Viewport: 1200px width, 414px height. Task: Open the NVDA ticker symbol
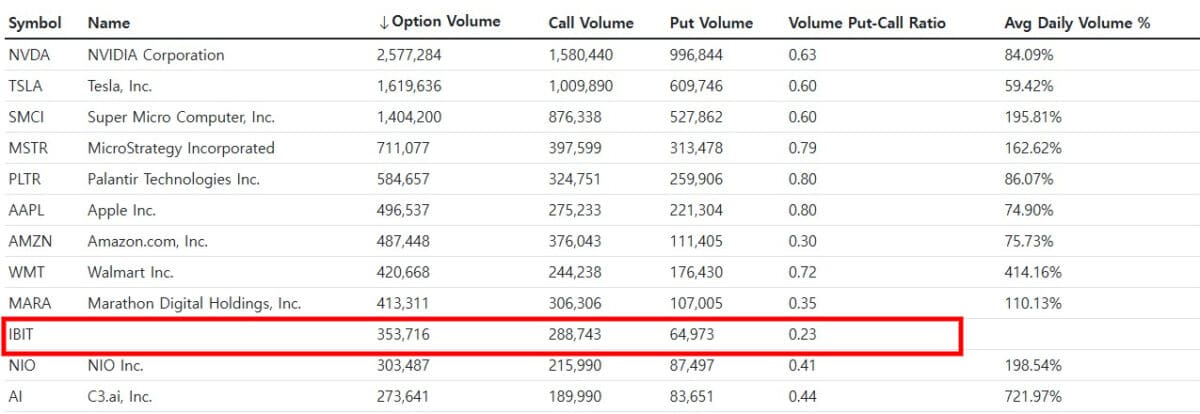pos(27,55)
